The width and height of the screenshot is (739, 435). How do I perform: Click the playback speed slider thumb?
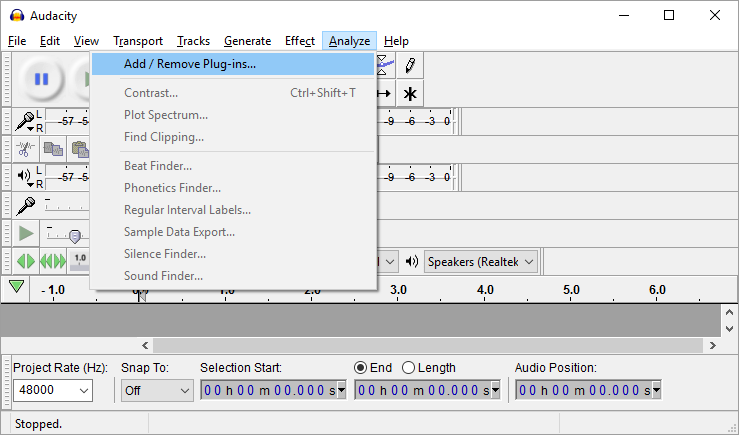[x=74, y=236]
